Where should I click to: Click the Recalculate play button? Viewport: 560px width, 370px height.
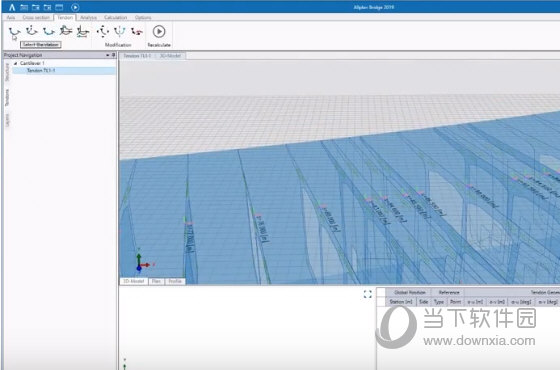pyautogui.click(x=159, y=31)
